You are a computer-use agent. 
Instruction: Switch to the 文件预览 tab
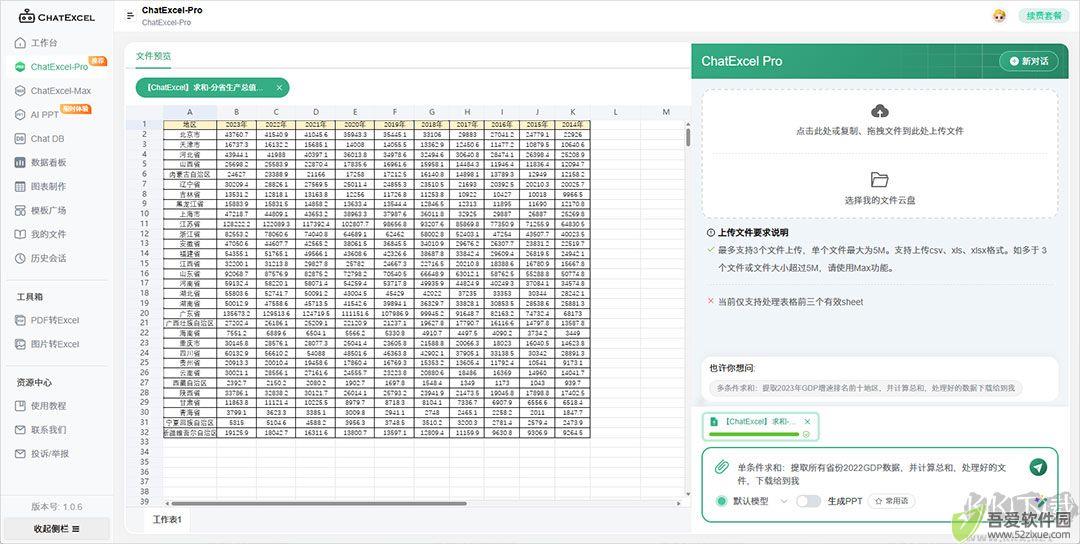(x=153, y=56)
